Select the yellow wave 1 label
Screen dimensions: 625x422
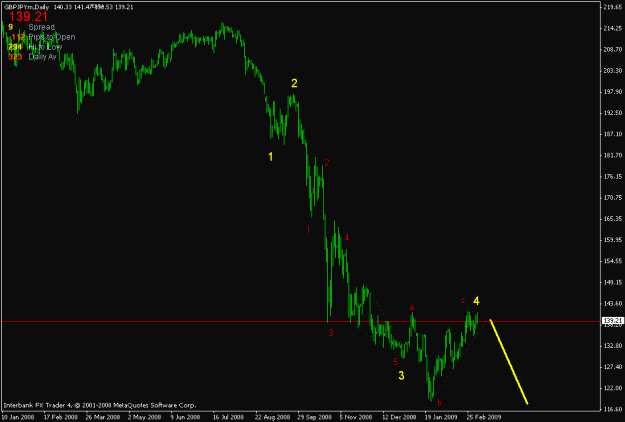271,157
